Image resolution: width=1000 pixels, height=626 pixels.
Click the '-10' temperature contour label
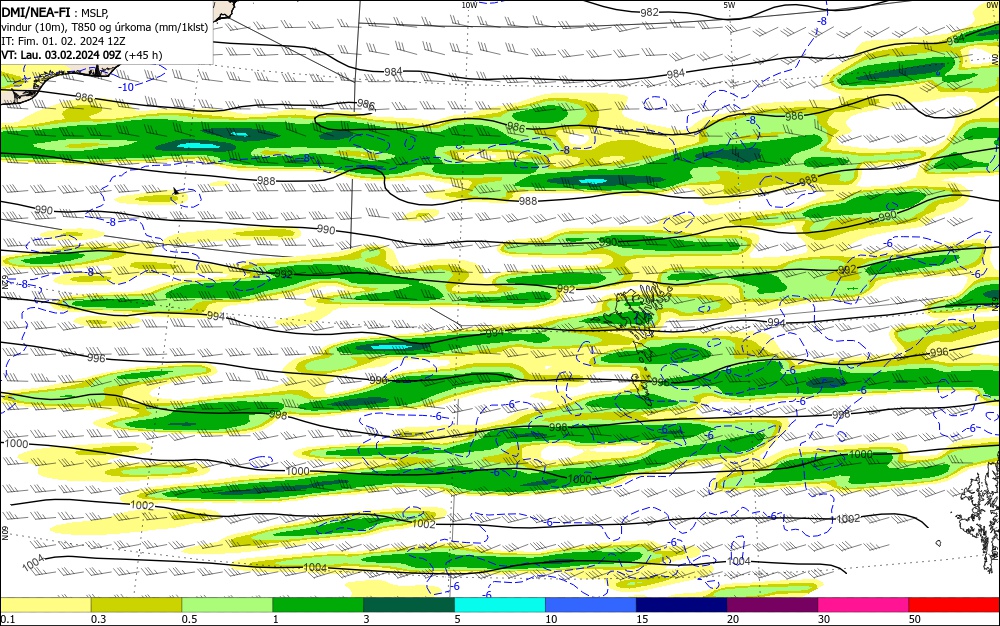tap(126, 87)
